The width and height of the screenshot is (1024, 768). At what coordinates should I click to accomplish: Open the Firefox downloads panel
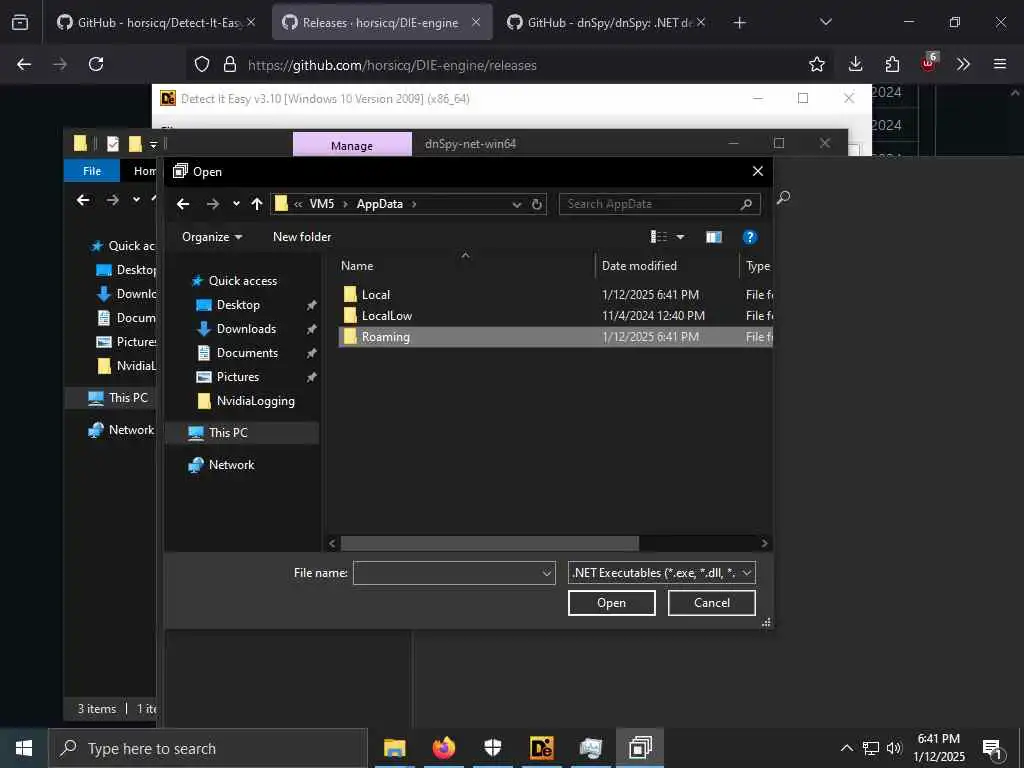(855, 65)
